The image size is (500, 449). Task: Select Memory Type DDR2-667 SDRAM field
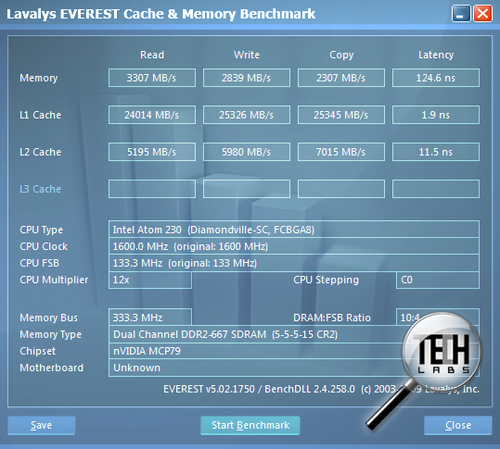tap(294, 334)
